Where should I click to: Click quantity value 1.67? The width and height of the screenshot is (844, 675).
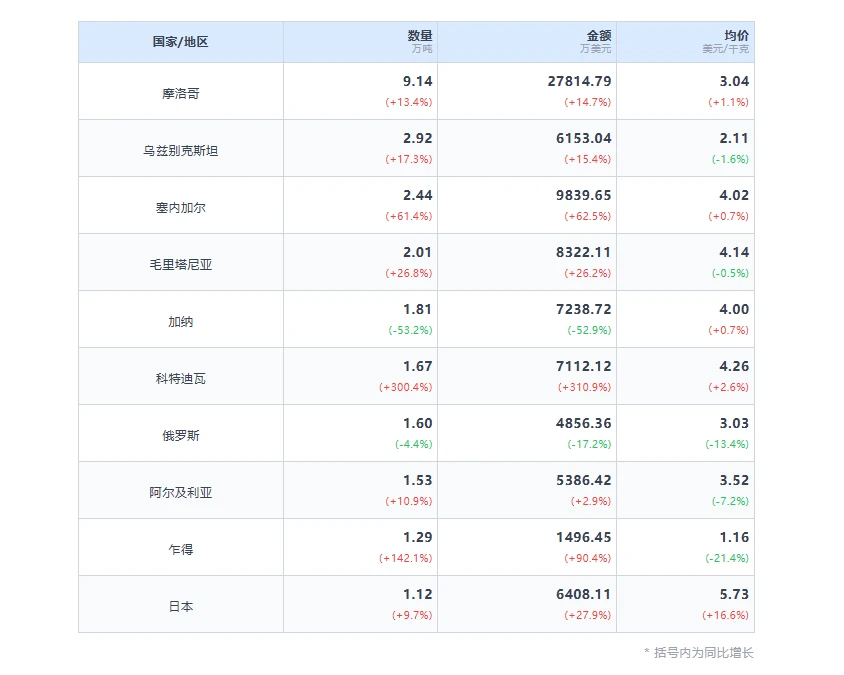point(418,367)
